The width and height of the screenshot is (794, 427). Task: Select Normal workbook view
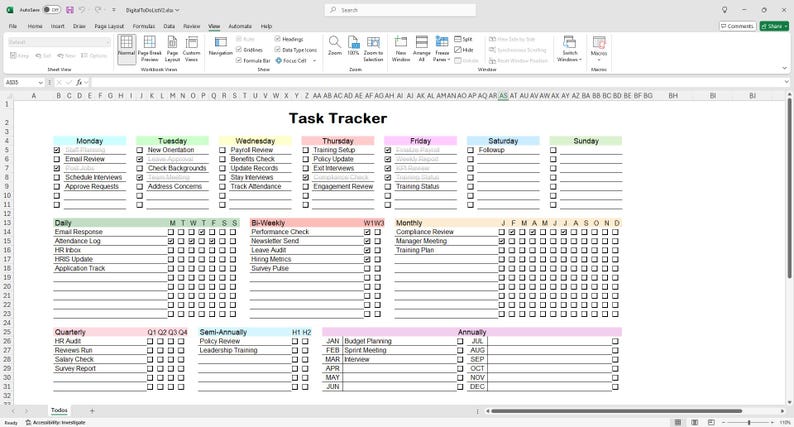click(x=127, y=49)
